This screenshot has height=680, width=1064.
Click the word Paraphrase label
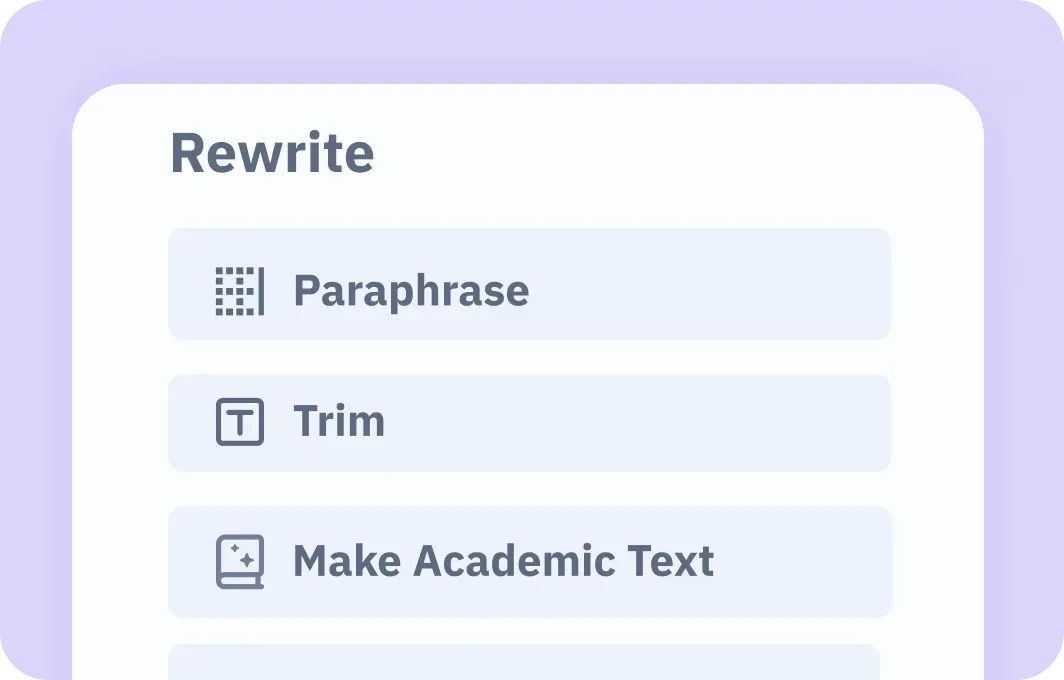[x=411, y=291]
